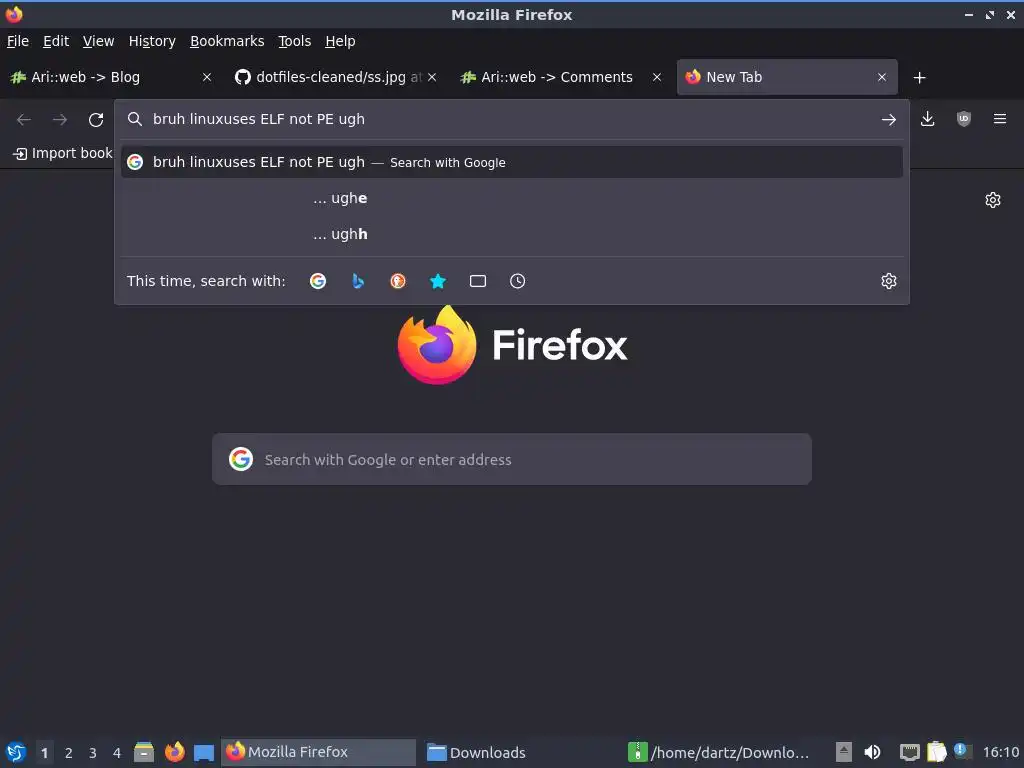Search this time with DuckDuckGo icon
1024x768 pixels.
pos(398,281)
